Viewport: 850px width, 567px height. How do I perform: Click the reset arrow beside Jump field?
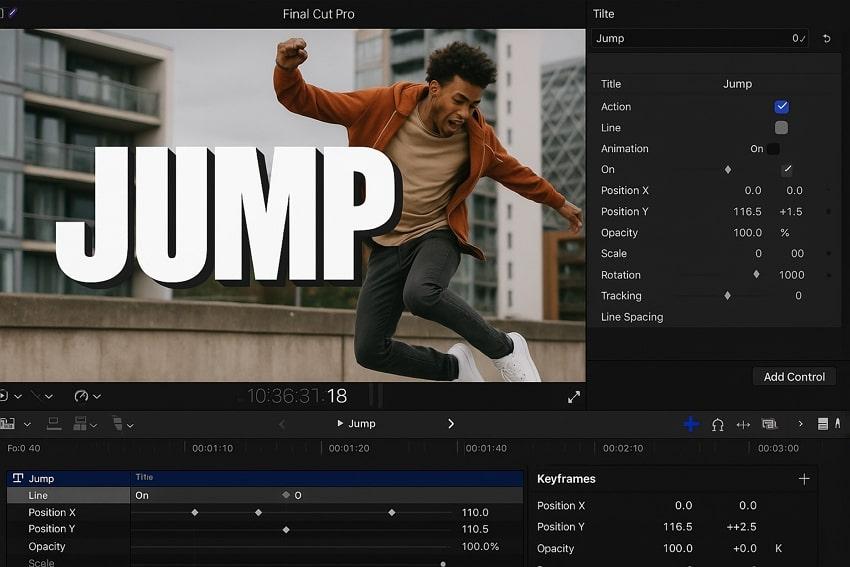826,39
